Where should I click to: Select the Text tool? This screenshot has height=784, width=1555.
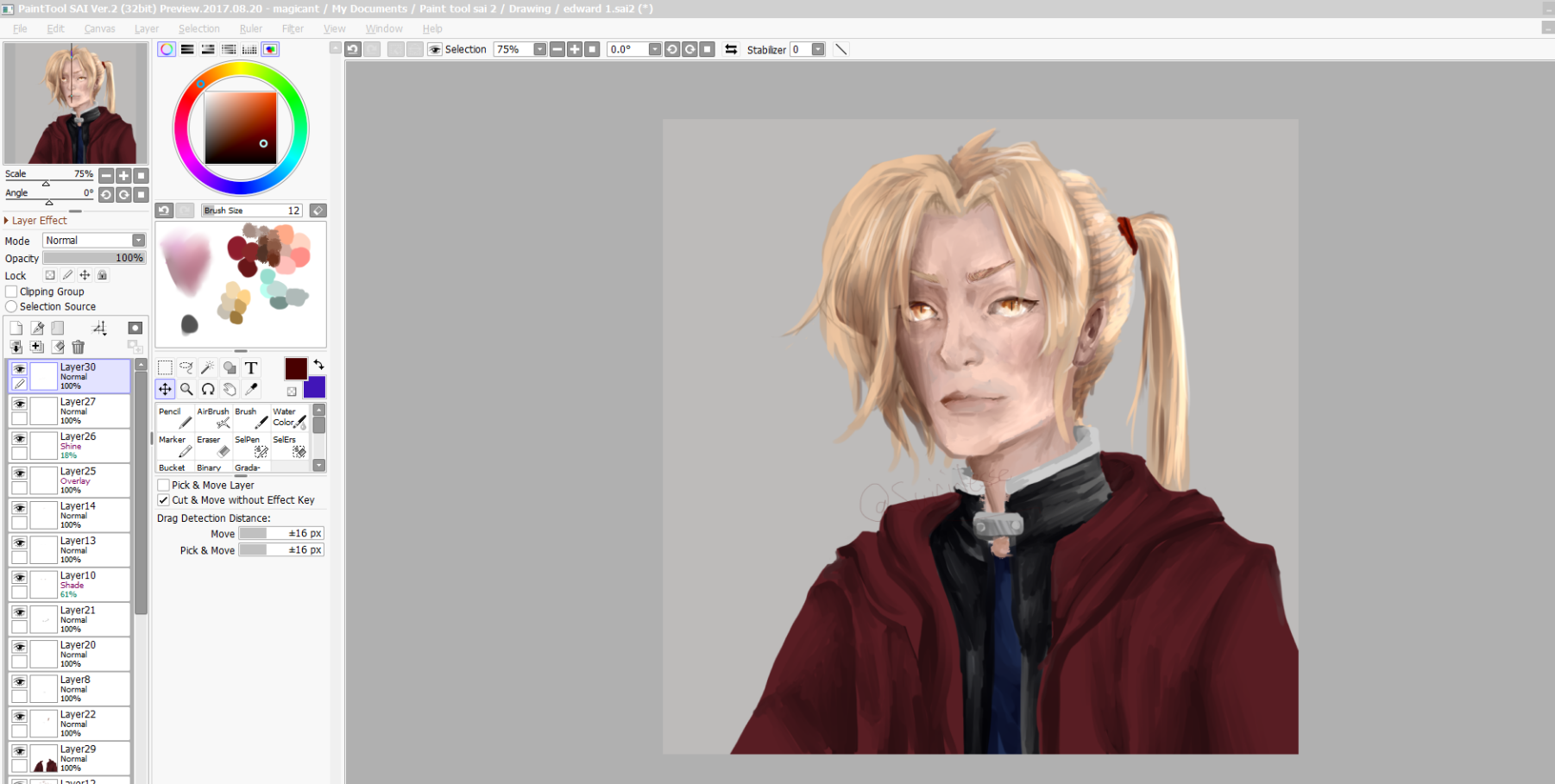pyautogui.click(x=251, y=367)
